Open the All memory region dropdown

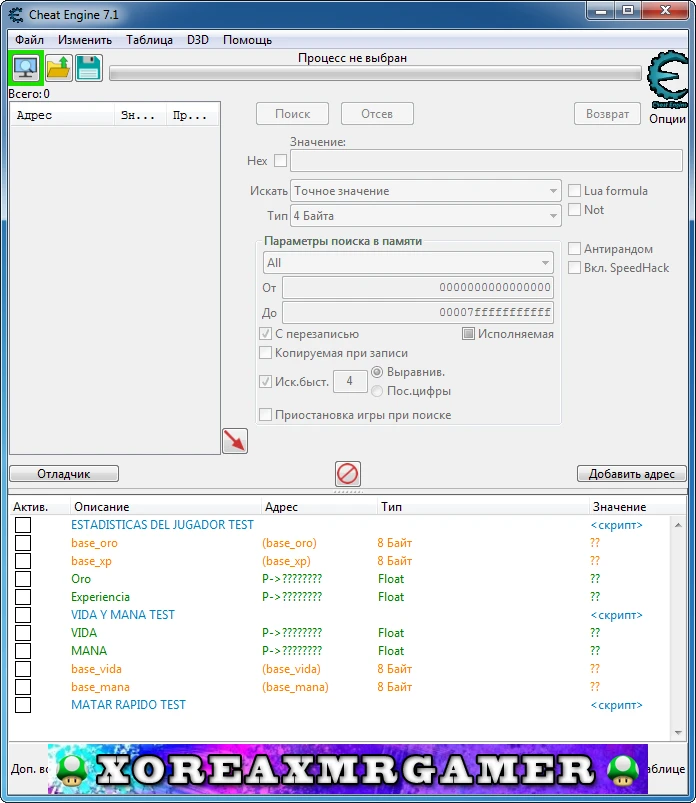coord(408,263)
